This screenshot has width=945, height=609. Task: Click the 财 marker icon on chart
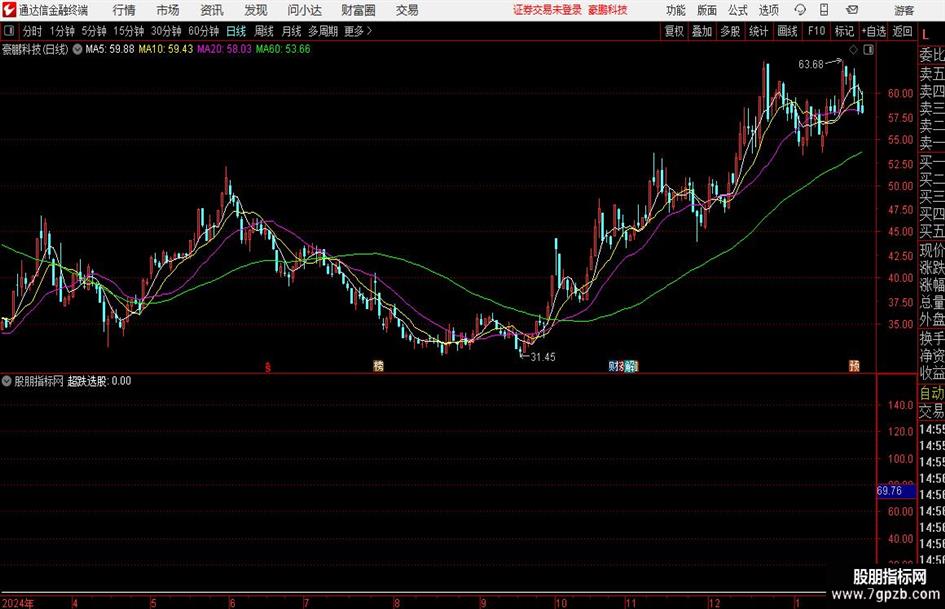pos(614,366)
